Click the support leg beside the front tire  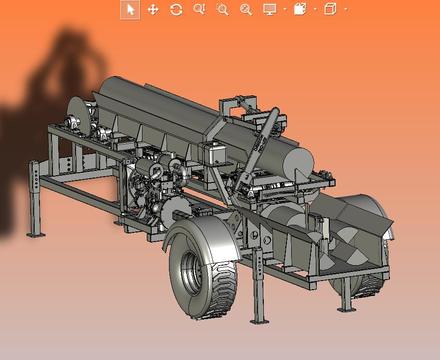click(x=259, y=287)
